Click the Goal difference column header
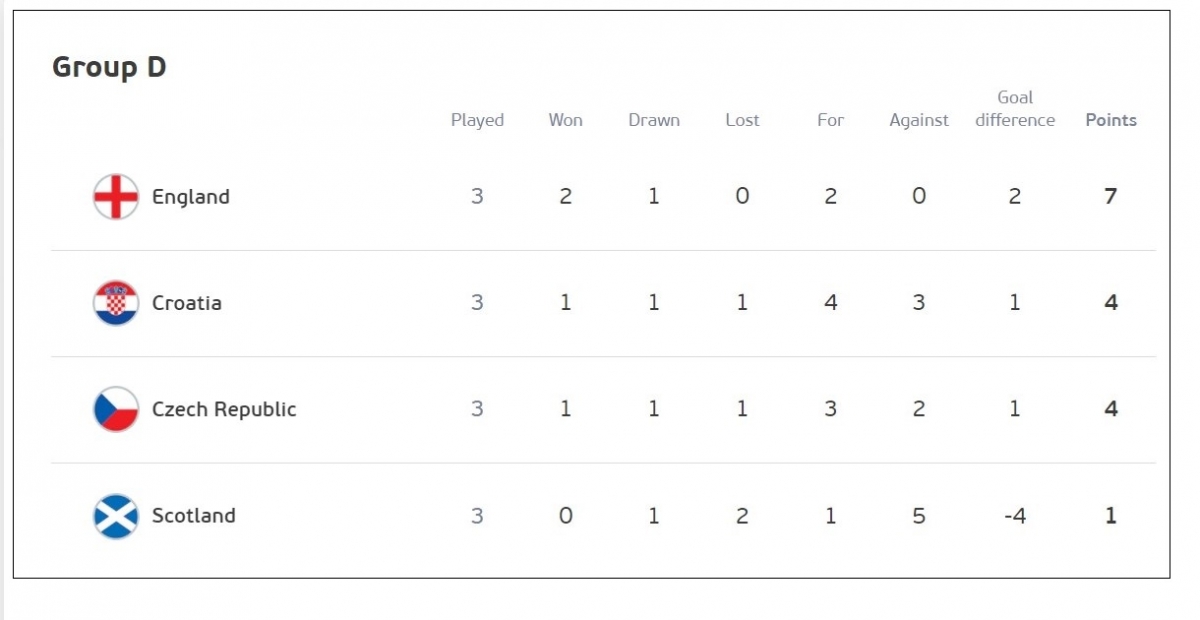The height and width of the screenshot is (620, 1200). [x=1015, y=109]
